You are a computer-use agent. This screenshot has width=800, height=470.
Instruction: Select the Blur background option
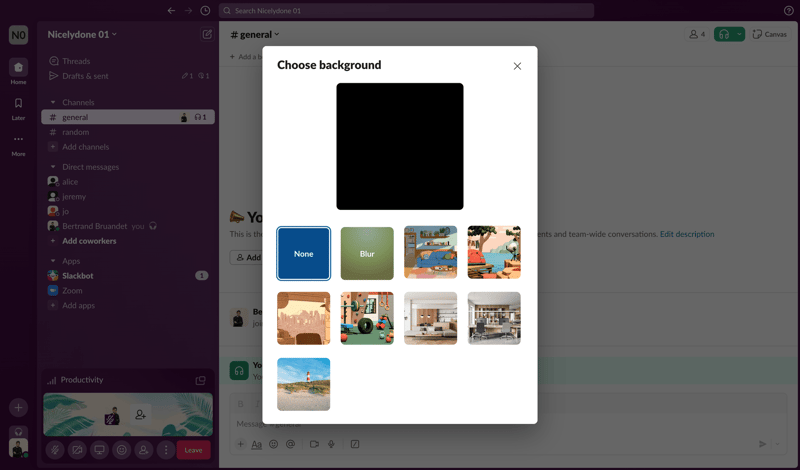(367, 254)
